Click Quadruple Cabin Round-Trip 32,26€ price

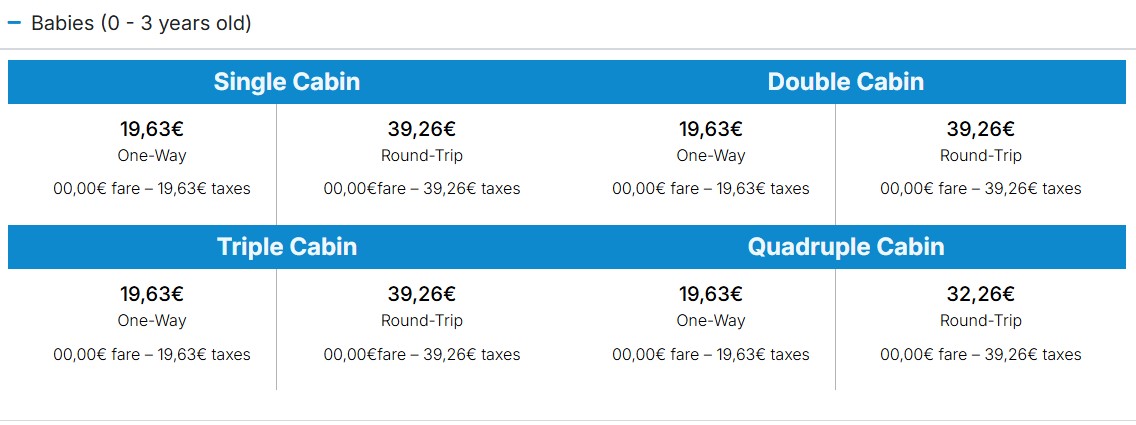click(980, 295)
